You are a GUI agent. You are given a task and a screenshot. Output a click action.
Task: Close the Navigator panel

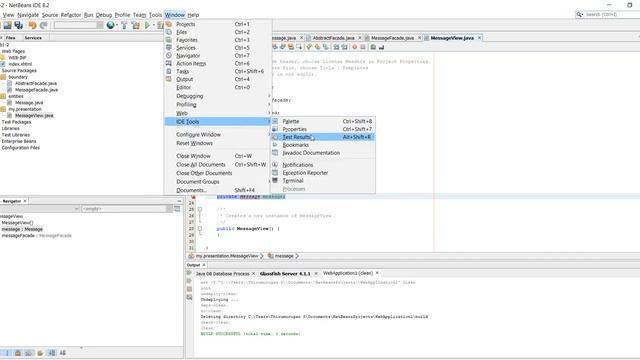click(x=25, y=201)
